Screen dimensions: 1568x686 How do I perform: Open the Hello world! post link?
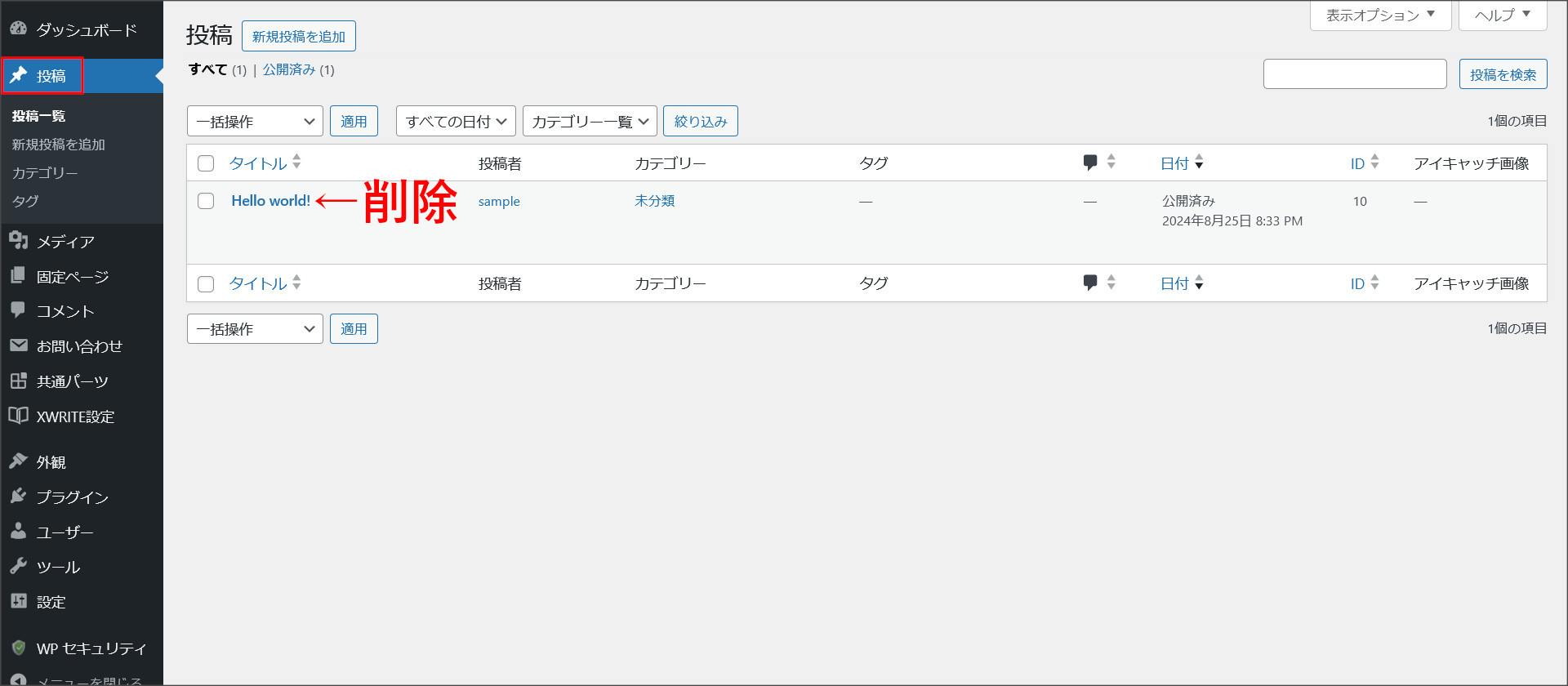tap(270, 201)
